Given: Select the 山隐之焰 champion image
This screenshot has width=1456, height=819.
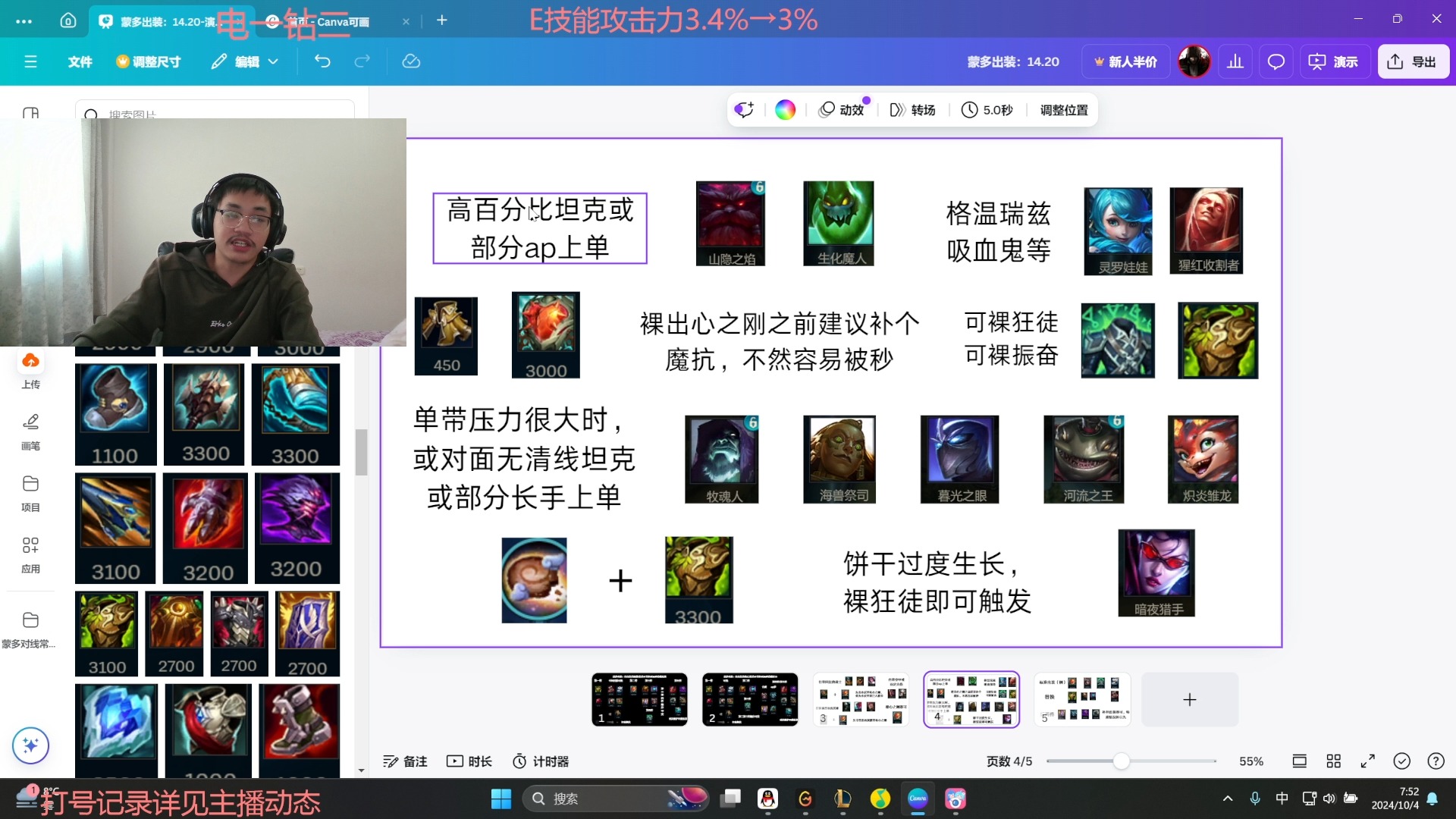Looking at the screenshot, I should tap(730, 224).
